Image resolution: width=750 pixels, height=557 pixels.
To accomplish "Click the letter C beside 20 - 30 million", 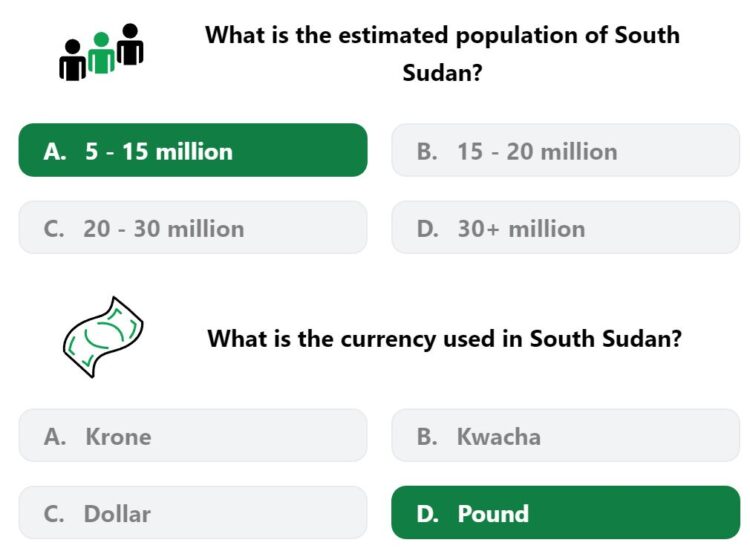I will 54,229.
